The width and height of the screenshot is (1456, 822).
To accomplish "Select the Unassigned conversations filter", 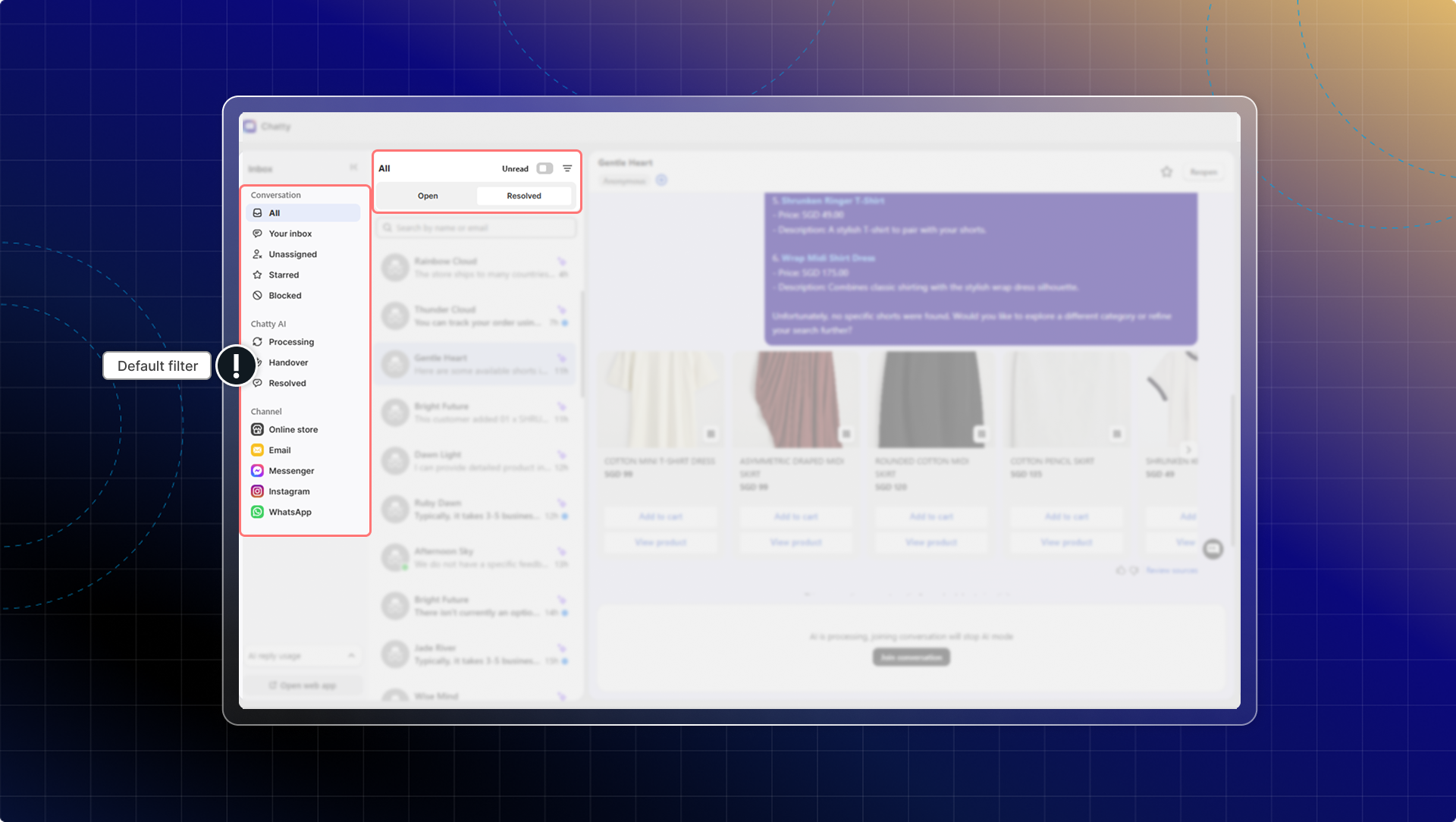I will (292, 254).
